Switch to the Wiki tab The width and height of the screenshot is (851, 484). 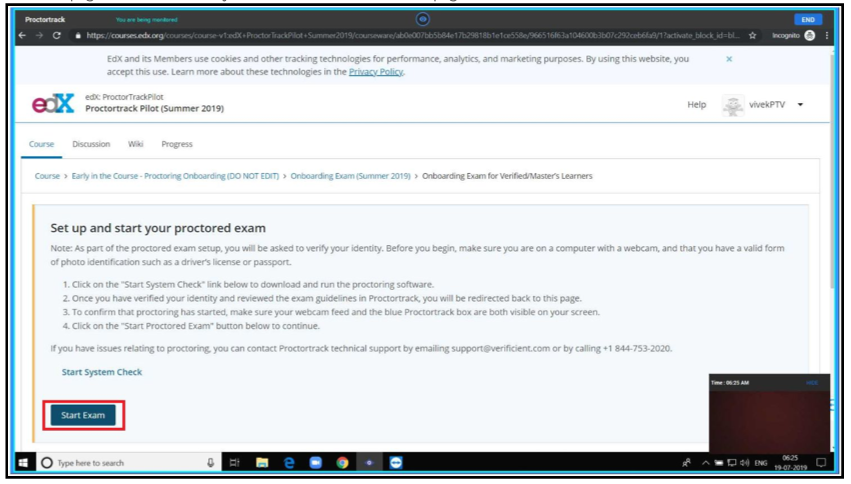pyautogui.click(x=136, y=144)
